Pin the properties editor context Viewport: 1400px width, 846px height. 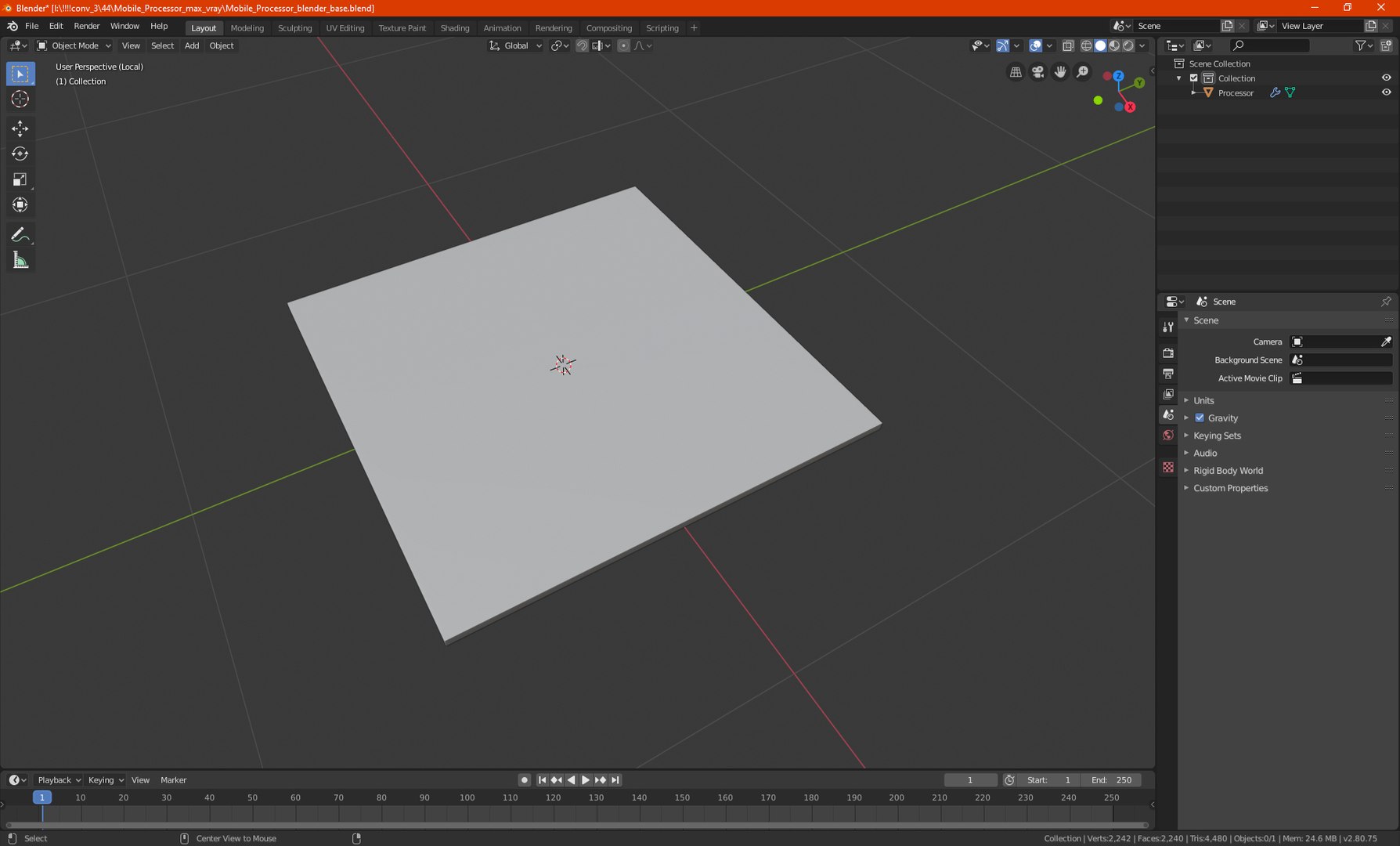(1386, 302)
